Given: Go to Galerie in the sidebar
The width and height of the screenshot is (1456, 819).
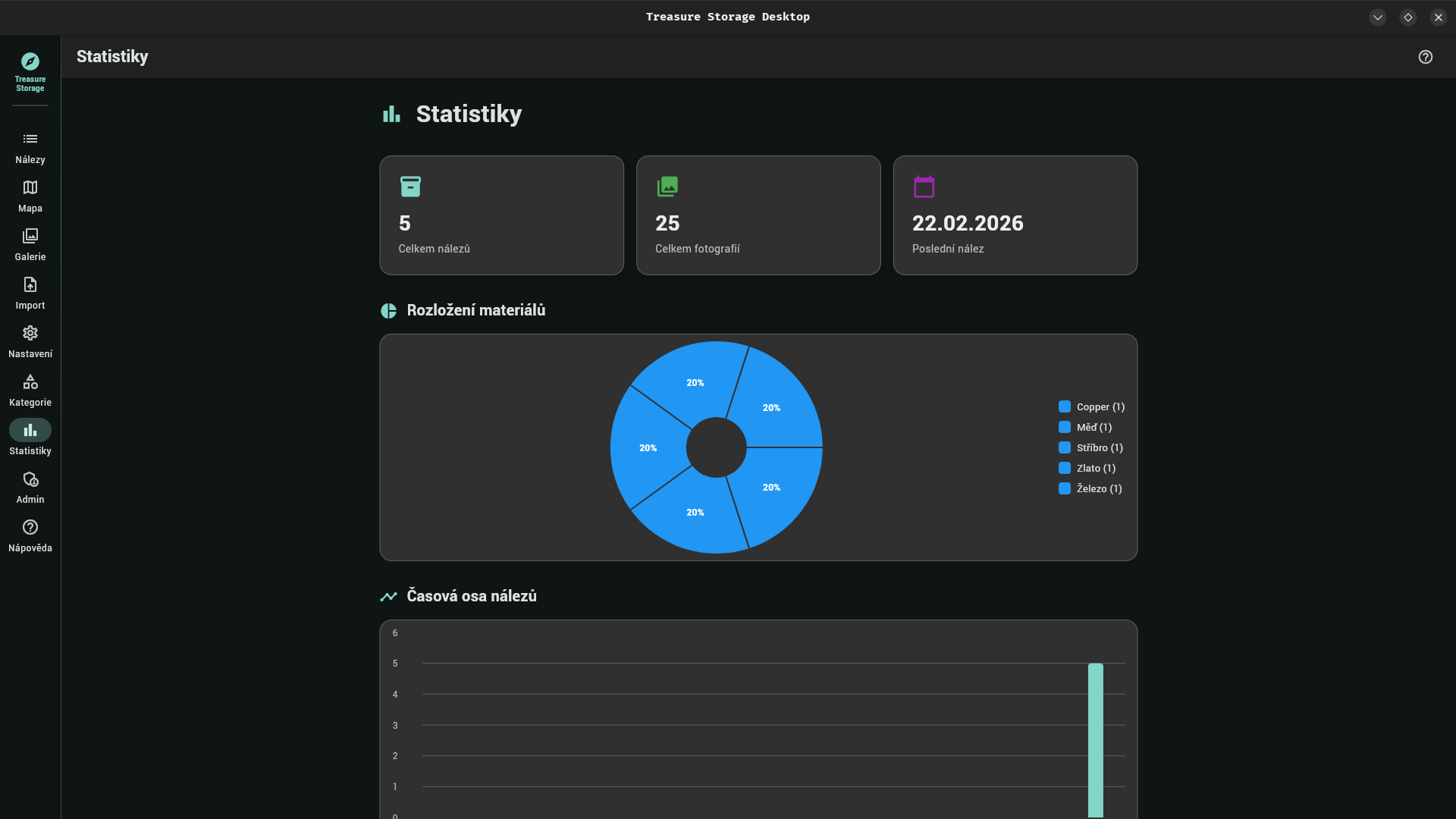Looking at the screenshot, I should pos(30,237).
